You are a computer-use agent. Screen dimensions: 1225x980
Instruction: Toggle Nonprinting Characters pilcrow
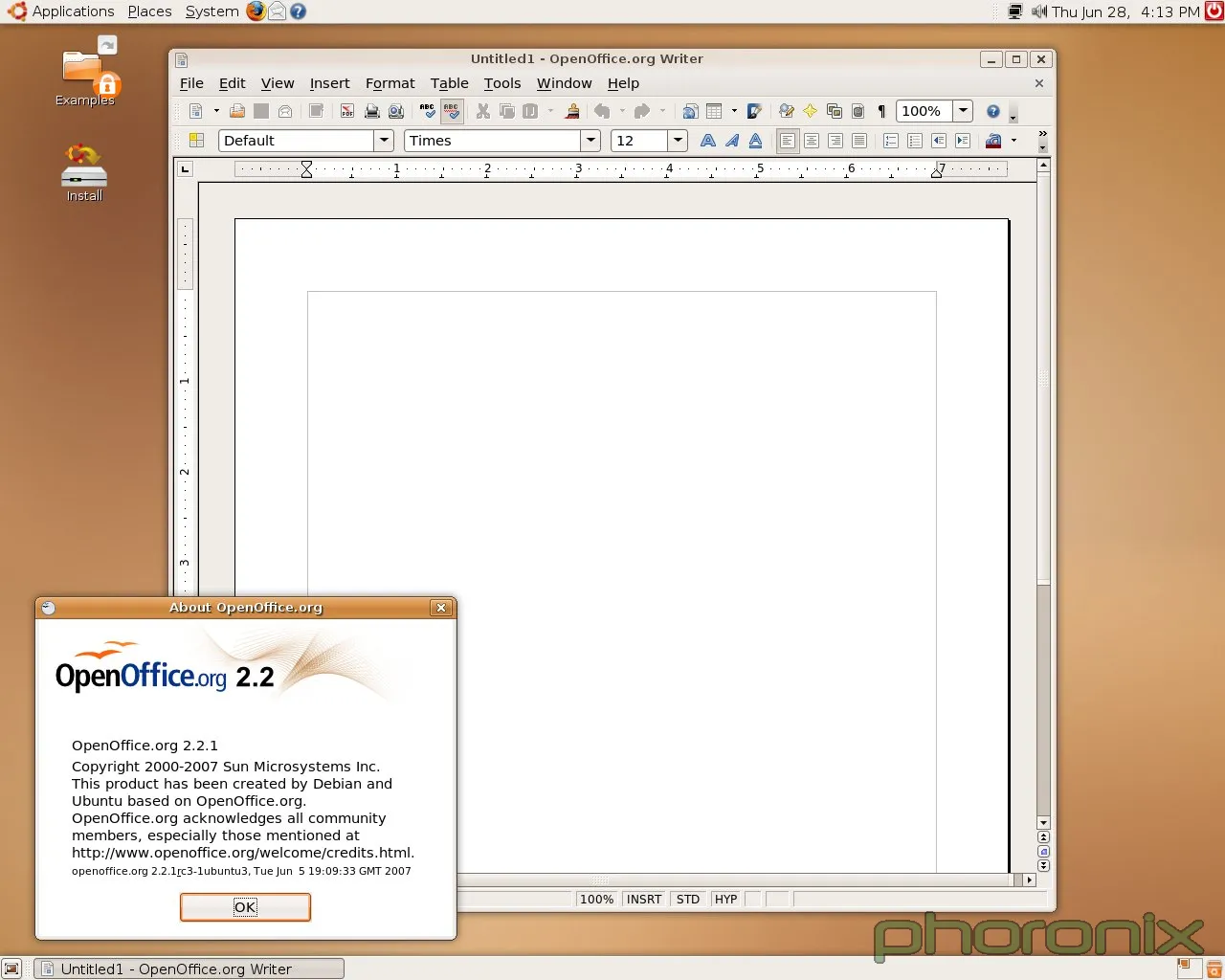(881, 111)
